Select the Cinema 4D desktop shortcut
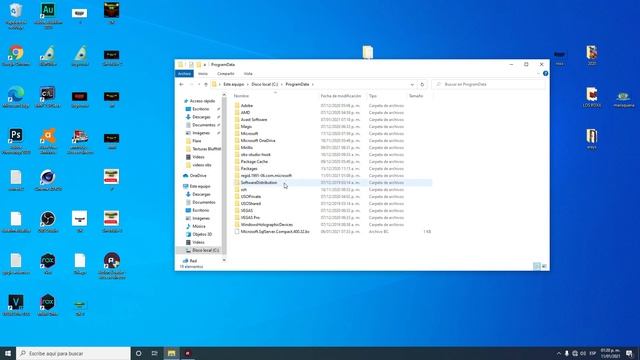Image resolution: width=640 pixels, height=360 pixels. pos(48,180)
